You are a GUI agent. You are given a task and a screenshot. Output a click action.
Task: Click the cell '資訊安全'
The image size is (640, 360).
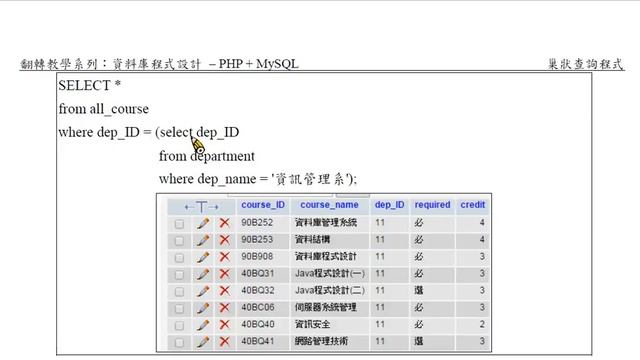[x=312, y=324]
